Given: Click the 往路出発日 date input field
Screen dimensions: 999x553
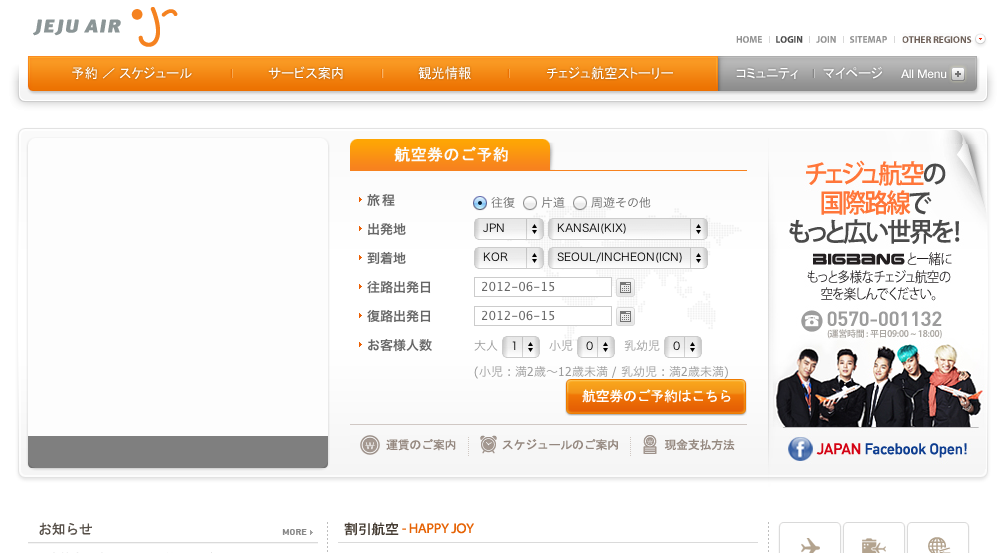Looking at the screenshot, I should (543, 287).
